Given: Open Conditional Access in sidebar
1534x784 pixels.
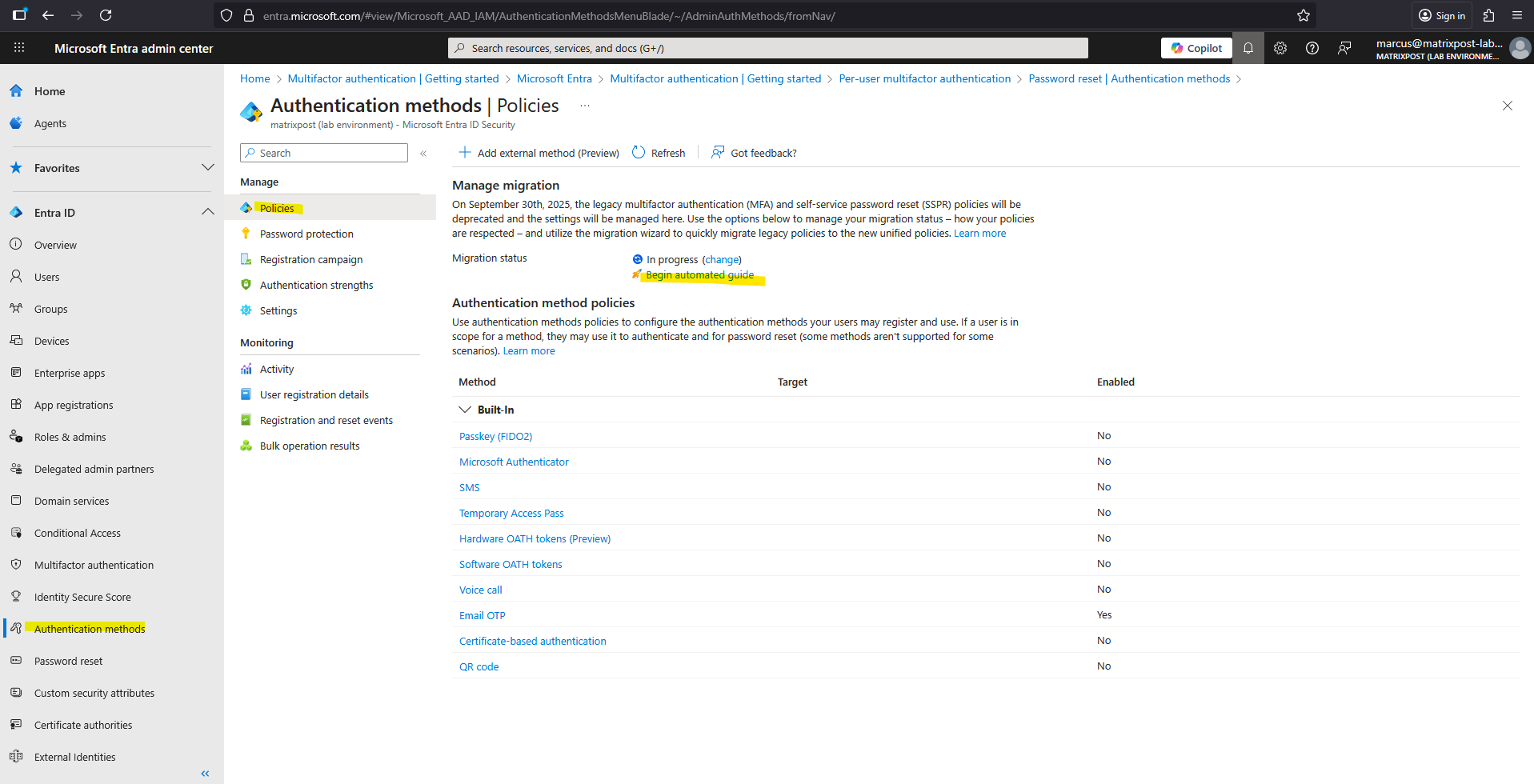Looking at the screenshot, I should [78, 534].
